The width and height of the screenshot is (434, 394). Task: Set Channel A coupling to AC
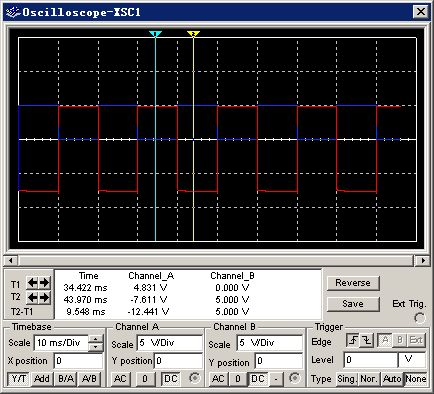coord(120,379)
